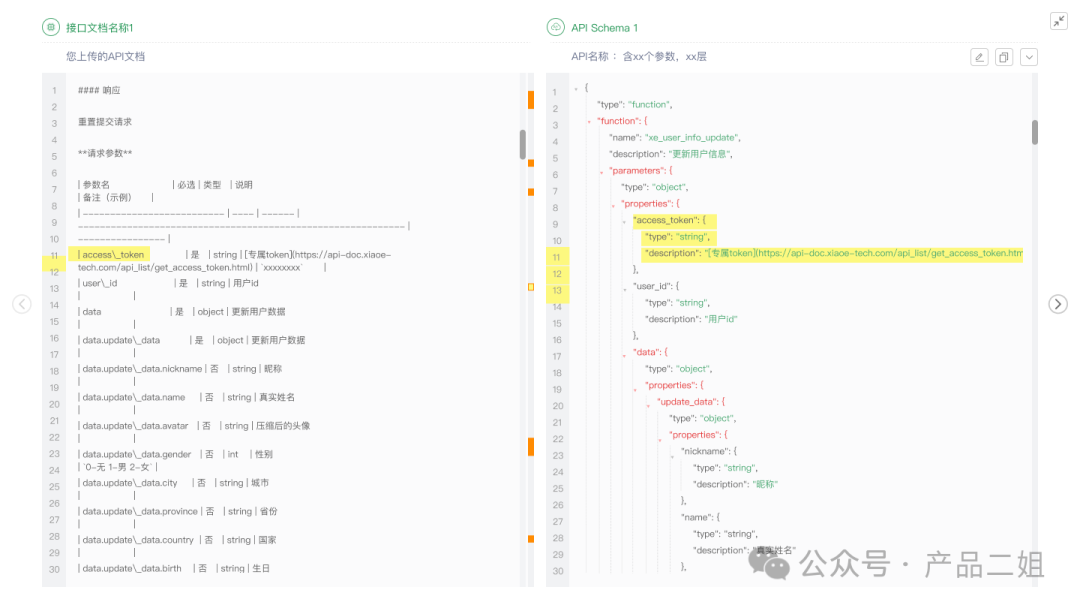Click the left document panel scrollbar thumb
The image size is (1080, 608).
click(522, 144)
